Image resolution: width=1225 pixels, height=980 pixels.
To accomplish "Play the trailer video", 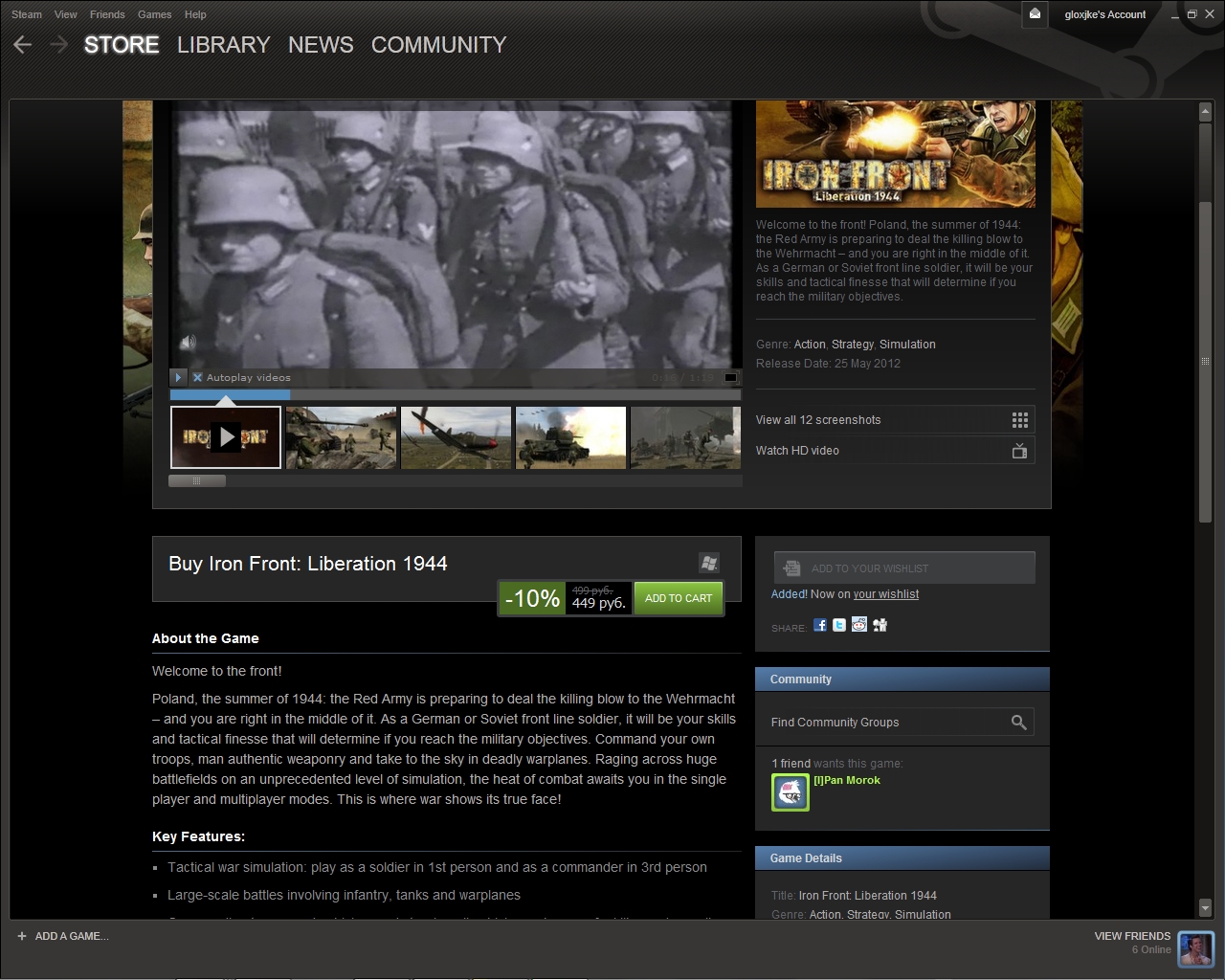I will click(x=178, y=377).
